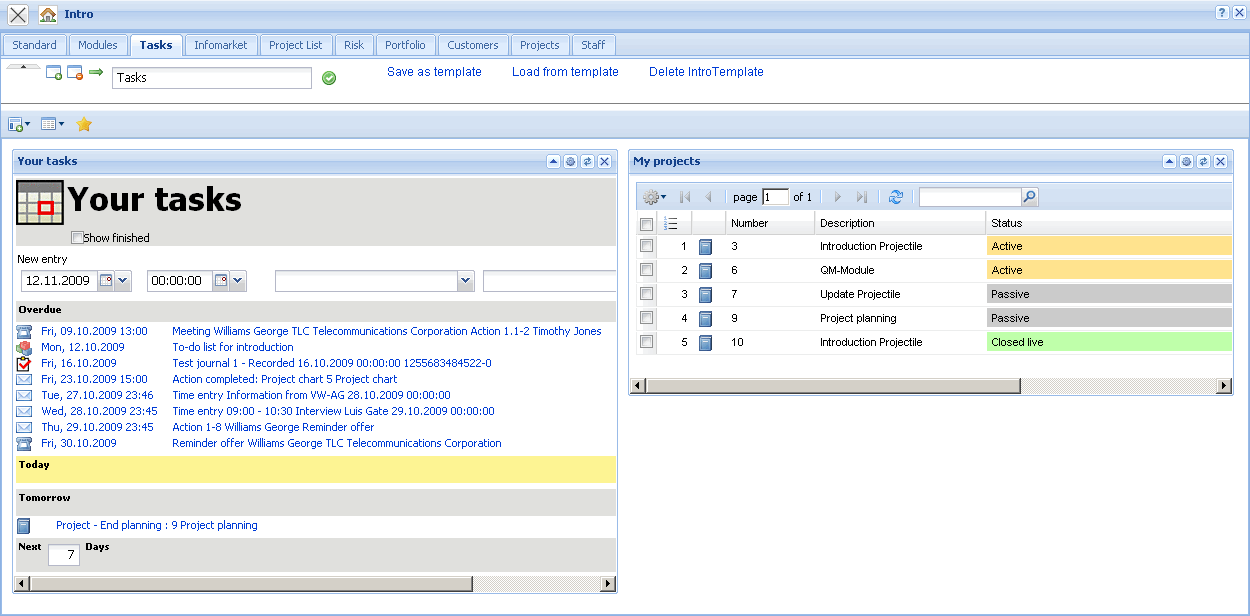Click the help question mark icon
Screen dimensions: 1250x616
tap(1222, 13)
